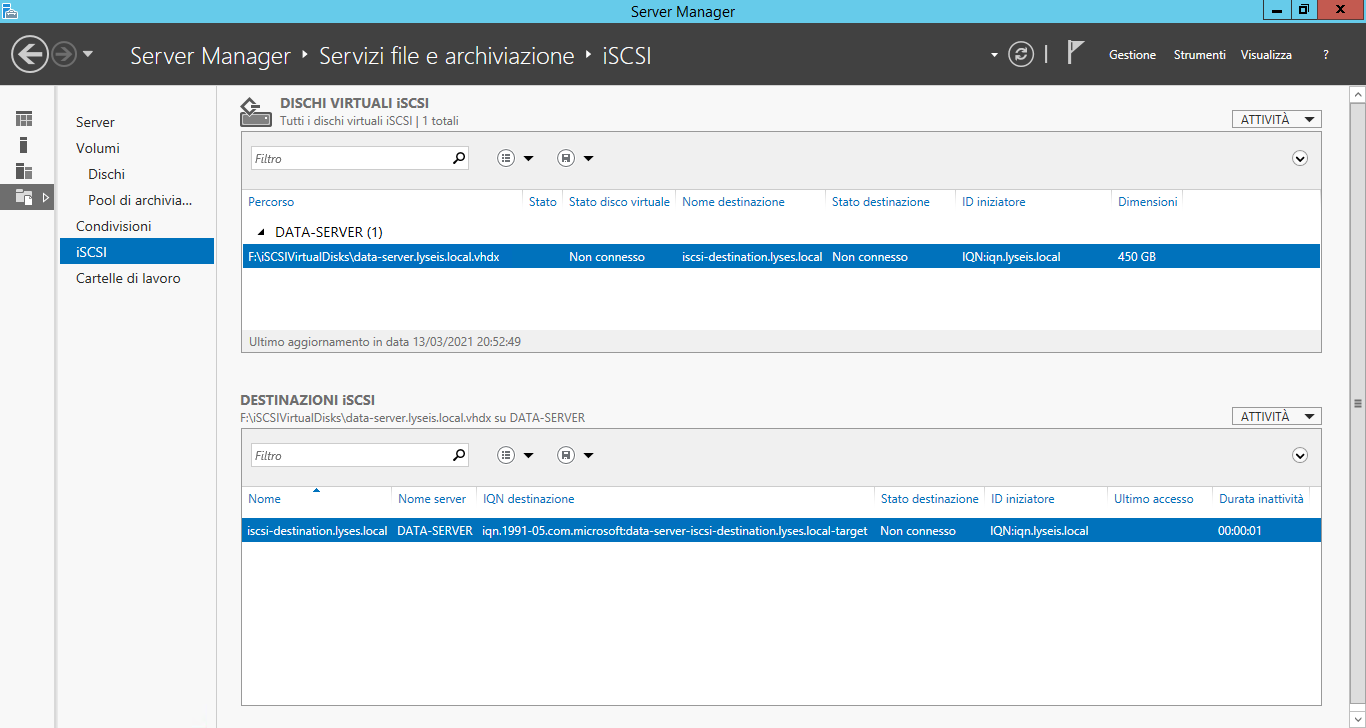Open the help question mark menu
Viewport: 1366px width, 728px height.
tap(1326, 55)
